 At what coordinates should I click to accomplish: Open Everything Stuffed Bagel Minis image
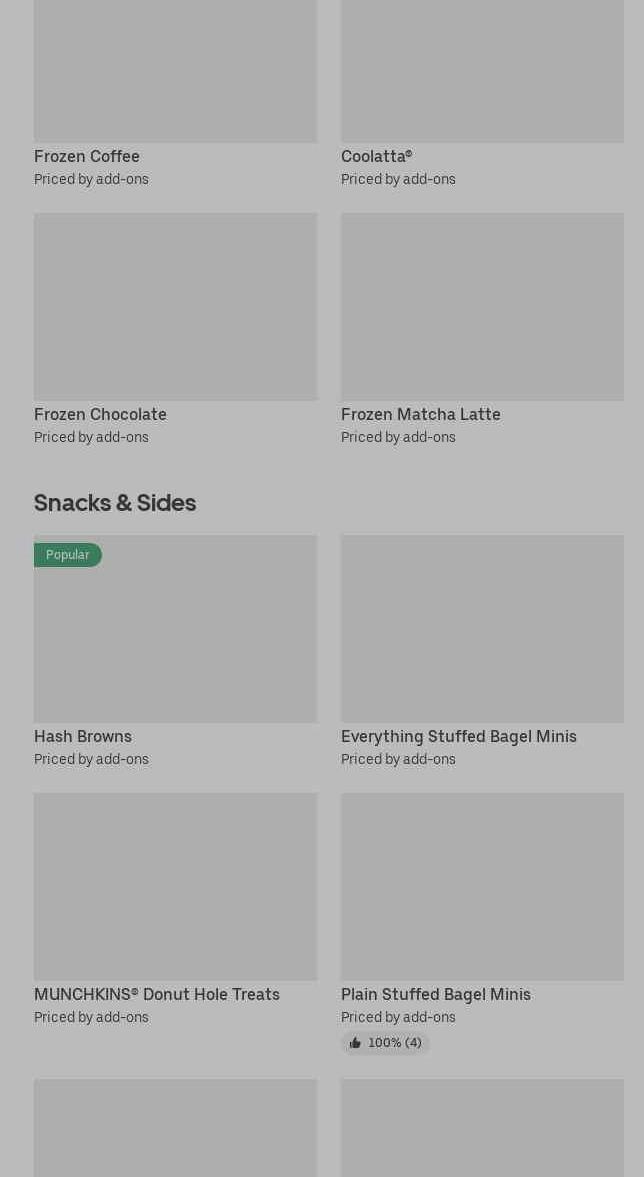point(482,628)
